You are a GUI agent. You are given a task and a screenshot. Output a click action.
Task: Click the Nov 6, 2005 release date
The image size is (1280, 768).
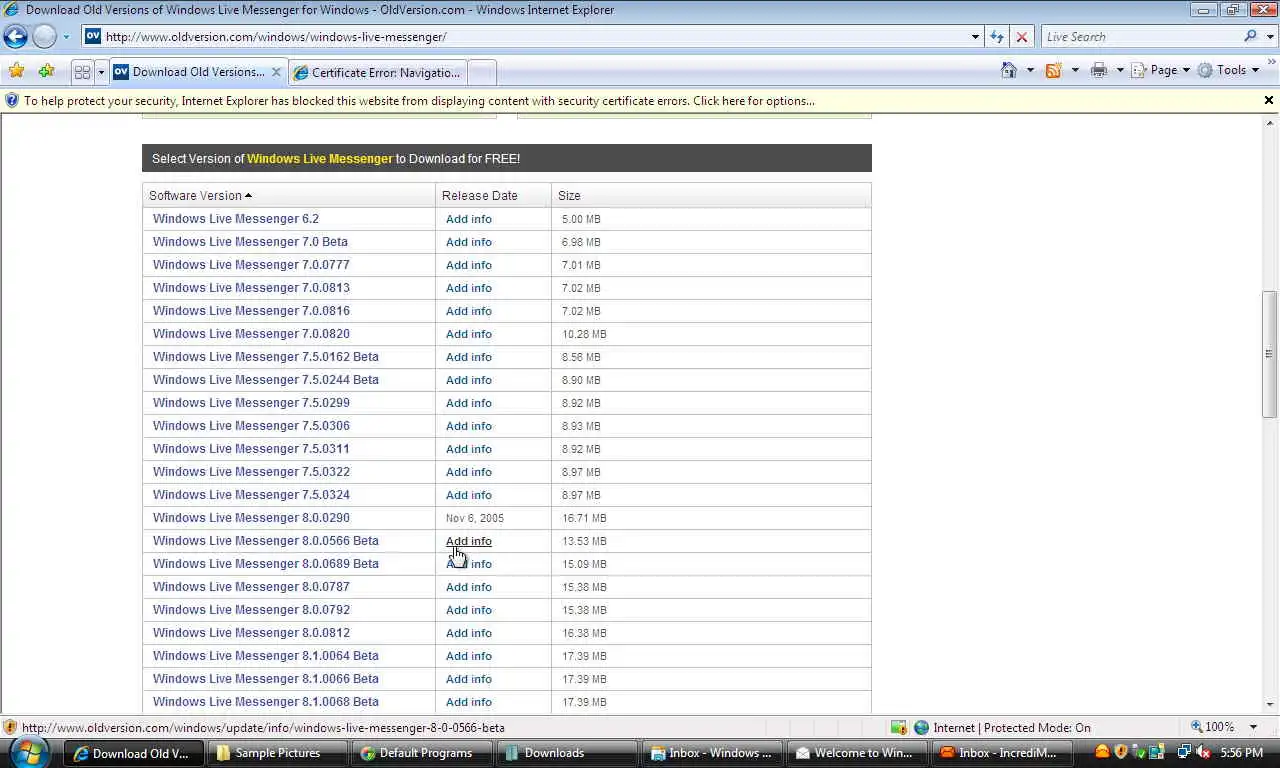(475, 518)
